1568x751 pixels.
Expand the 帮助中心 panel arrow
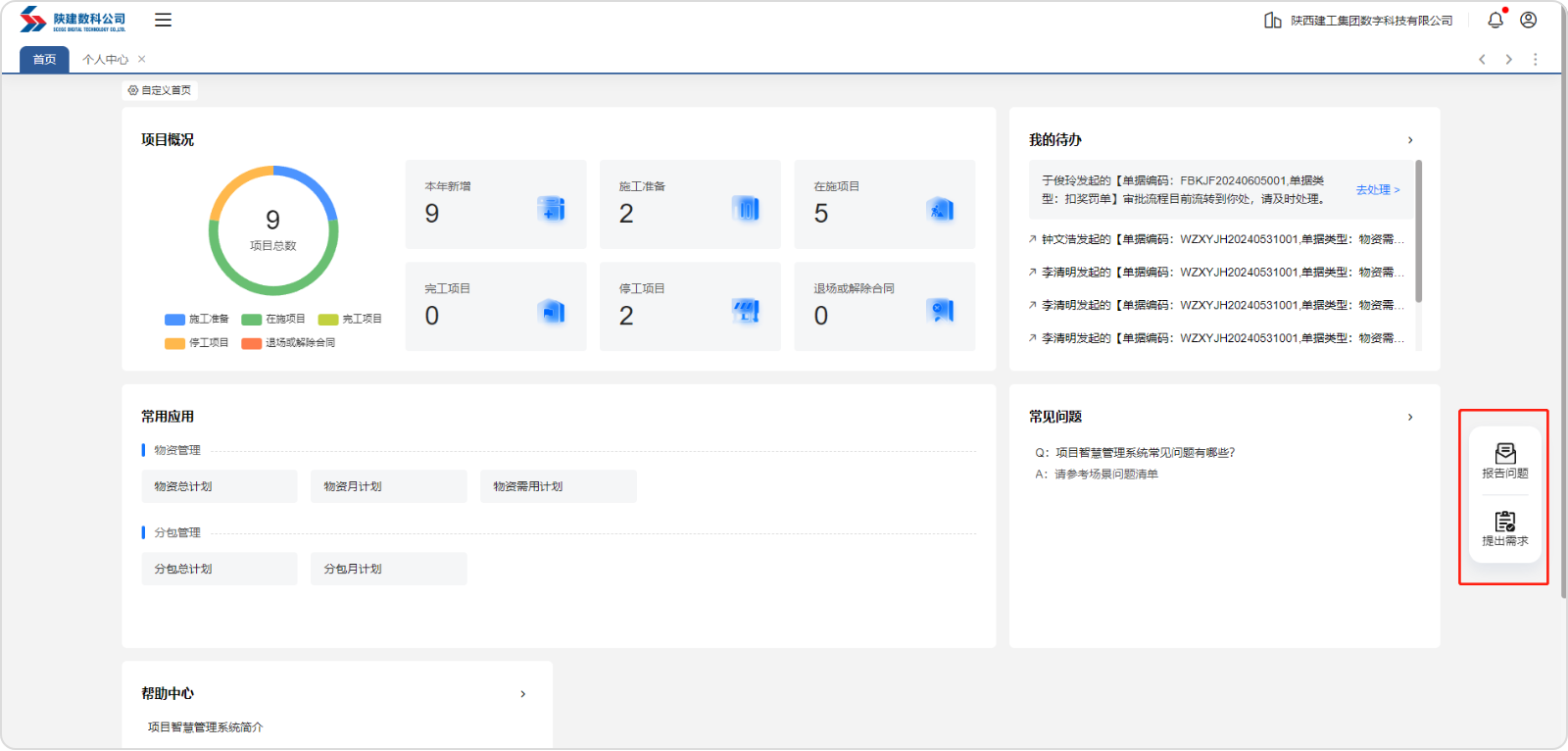pyautogui.click(x=522, y=694)
